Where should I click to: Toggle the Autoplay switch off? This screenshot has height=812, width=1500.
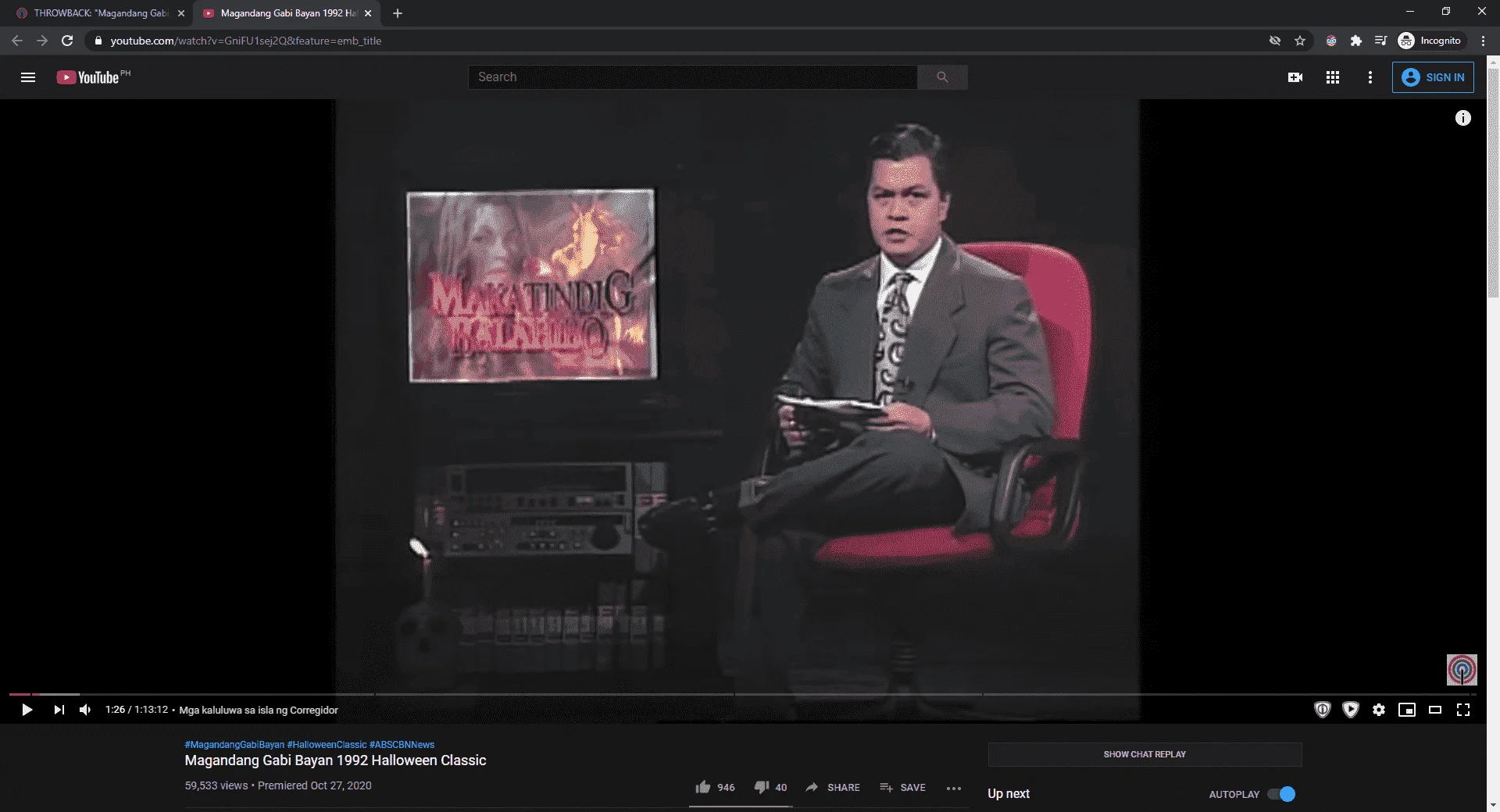(1281, 794)
